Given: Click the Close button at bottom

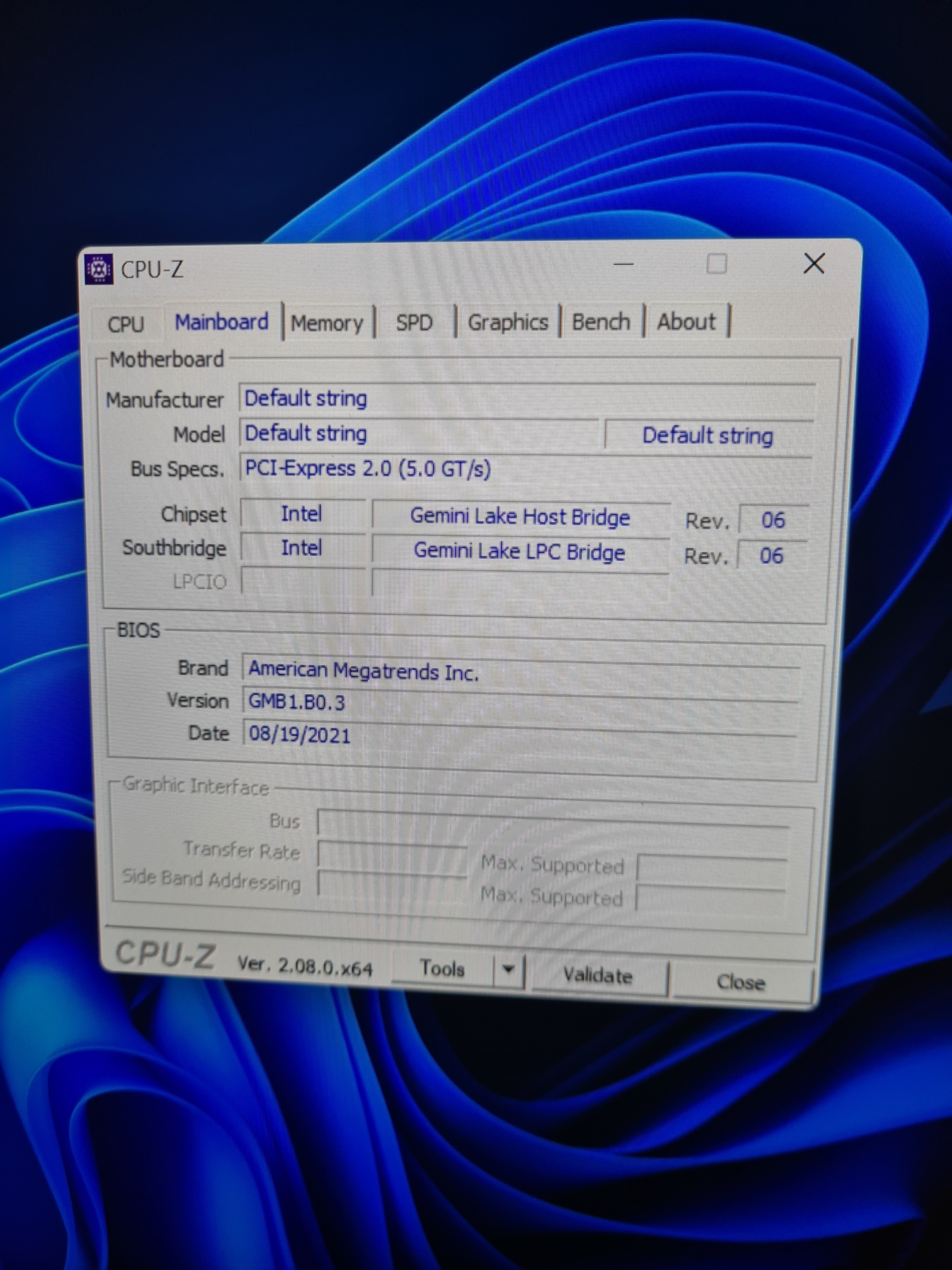Looking at the screenshot, I should [741, 982].
